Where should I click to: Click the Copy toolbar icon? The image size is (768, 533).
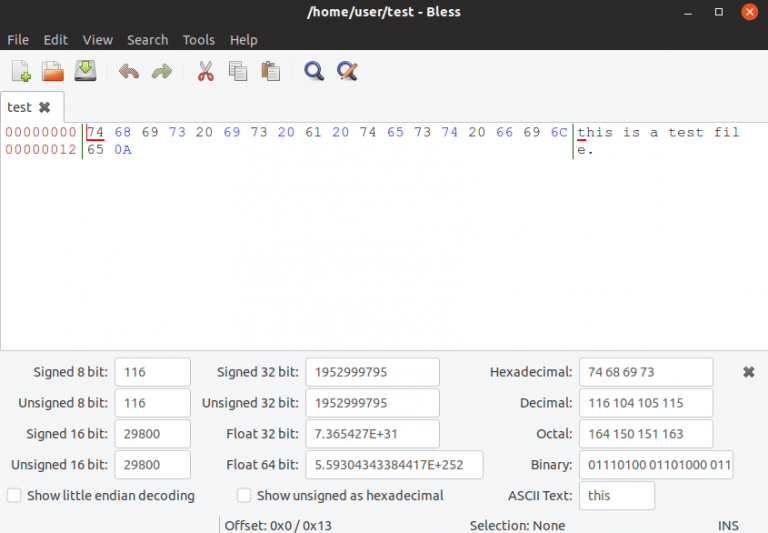238,71
